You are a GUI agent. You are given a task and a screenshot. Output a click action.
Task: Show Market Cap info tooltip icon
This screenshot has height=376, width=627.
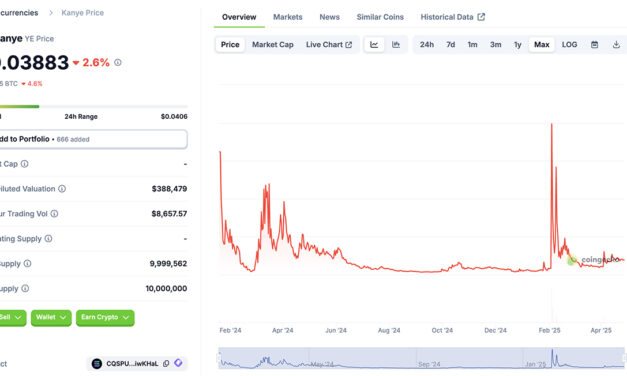click(x=24, y=164)
